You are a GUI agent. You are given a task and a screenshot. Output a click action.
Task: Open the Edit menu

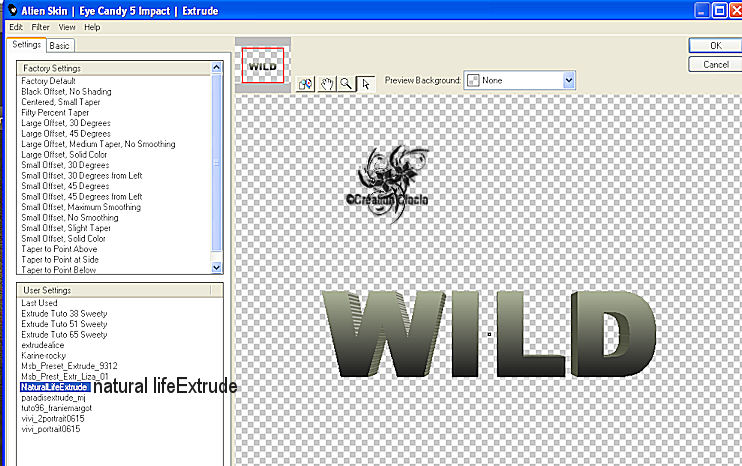(x=16, y=27)
